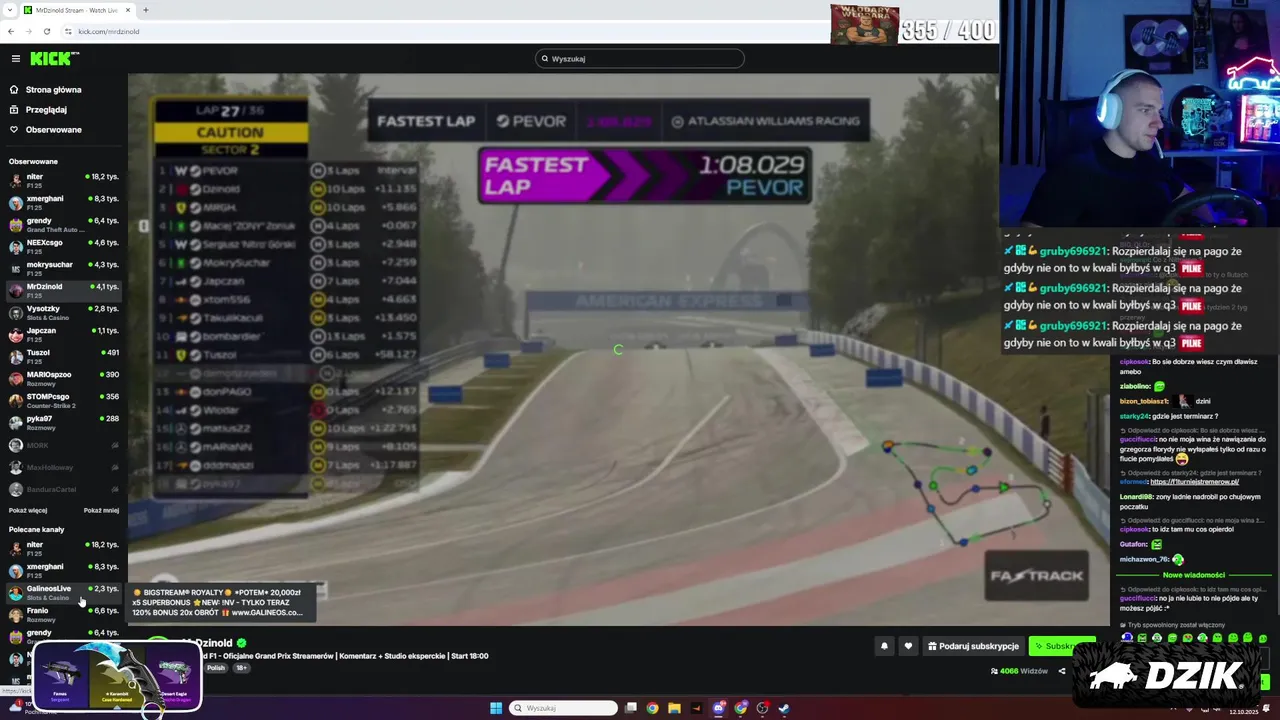Click the Polish language tag

216,668
